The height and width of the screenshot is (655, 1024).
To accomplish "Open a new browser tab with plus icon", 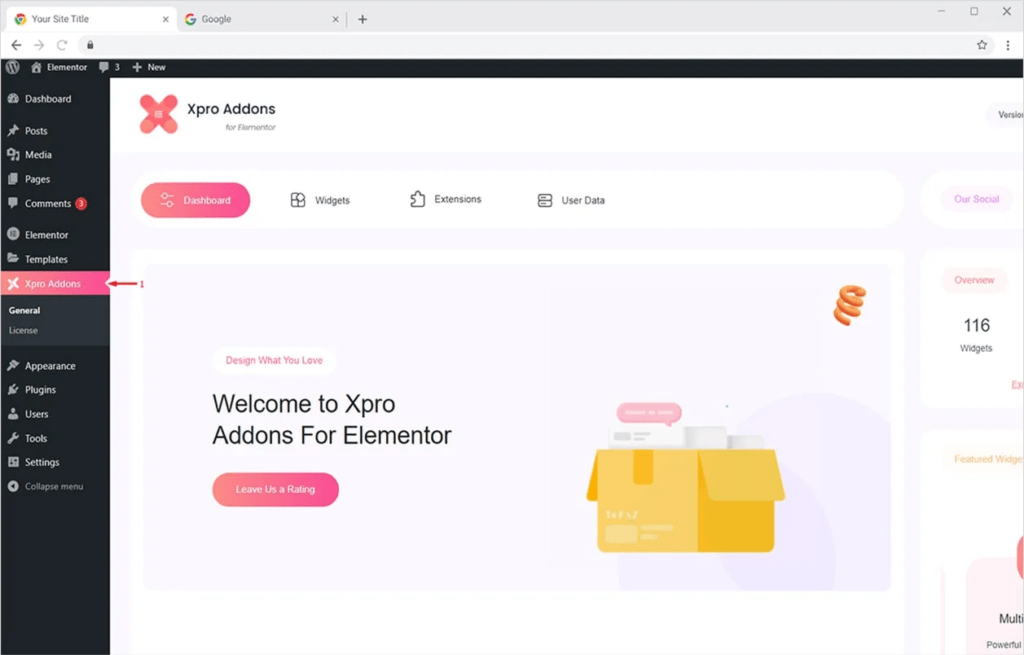I will coord(362,19).
